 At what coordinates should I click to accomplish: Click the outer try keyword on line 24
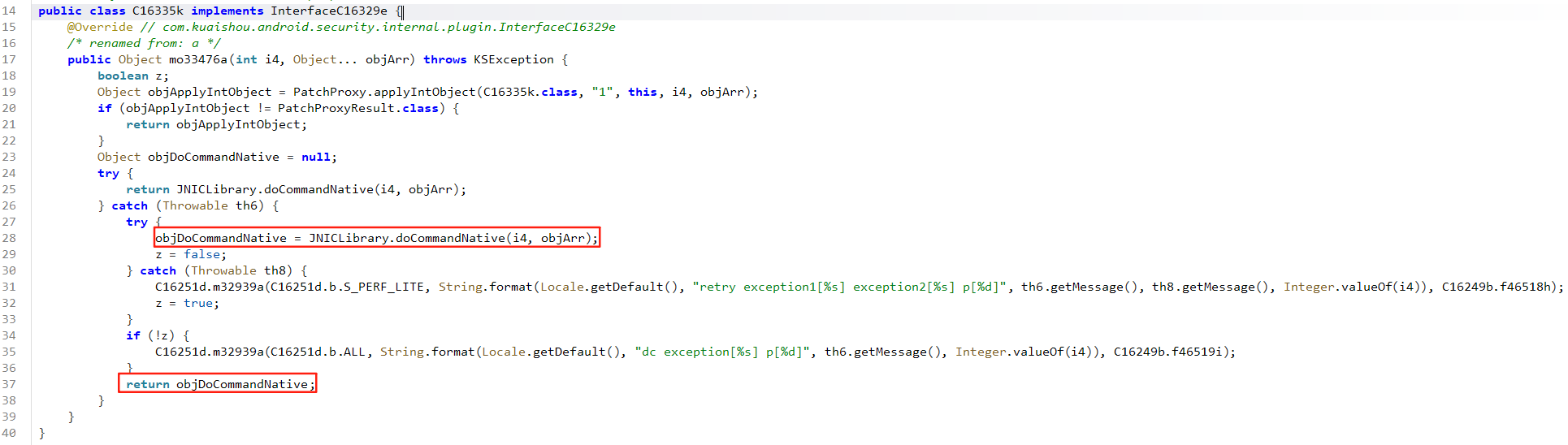108,173
